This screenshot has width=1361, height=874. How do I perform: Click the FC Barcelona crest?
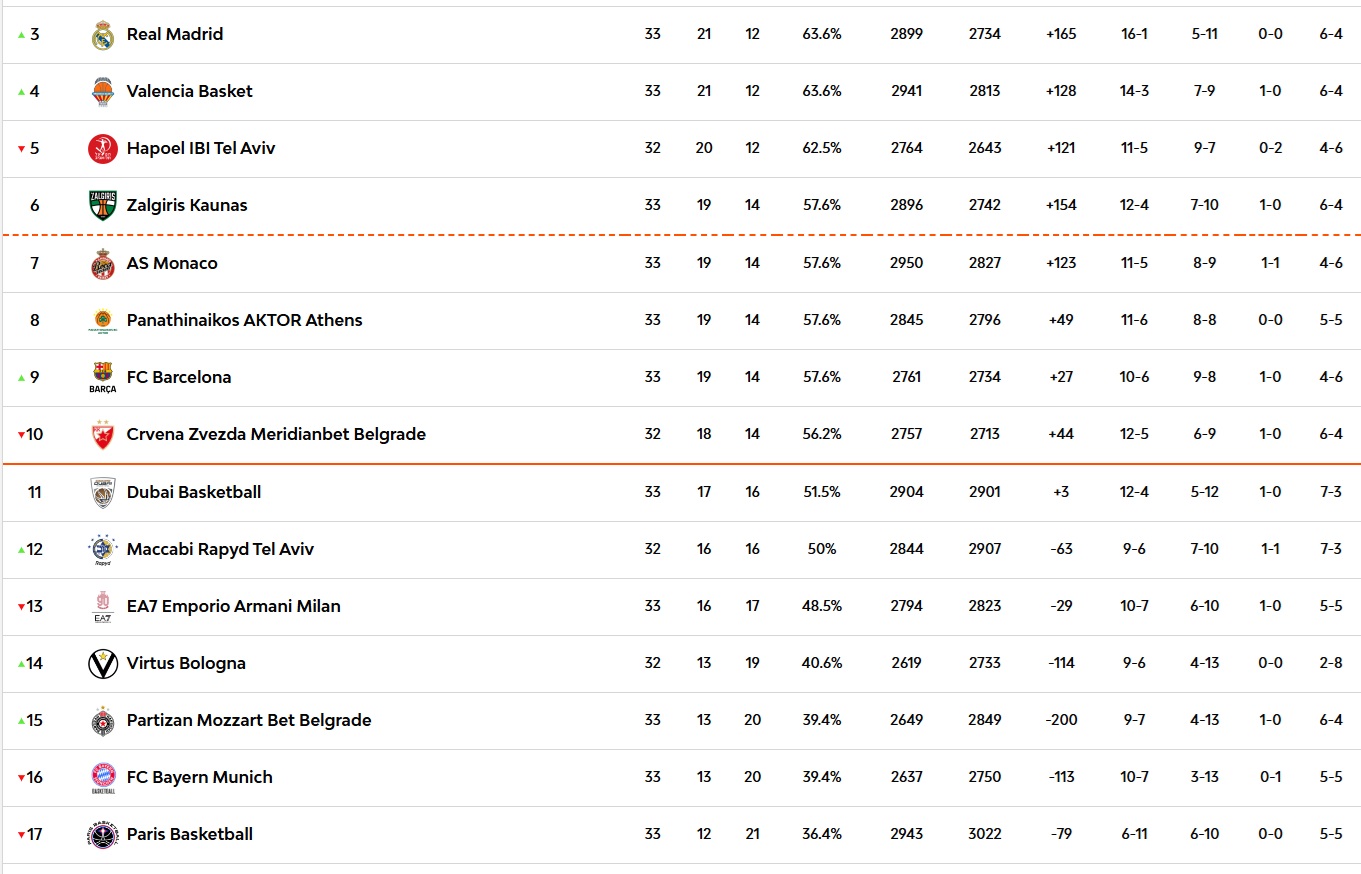pos(103,378)
